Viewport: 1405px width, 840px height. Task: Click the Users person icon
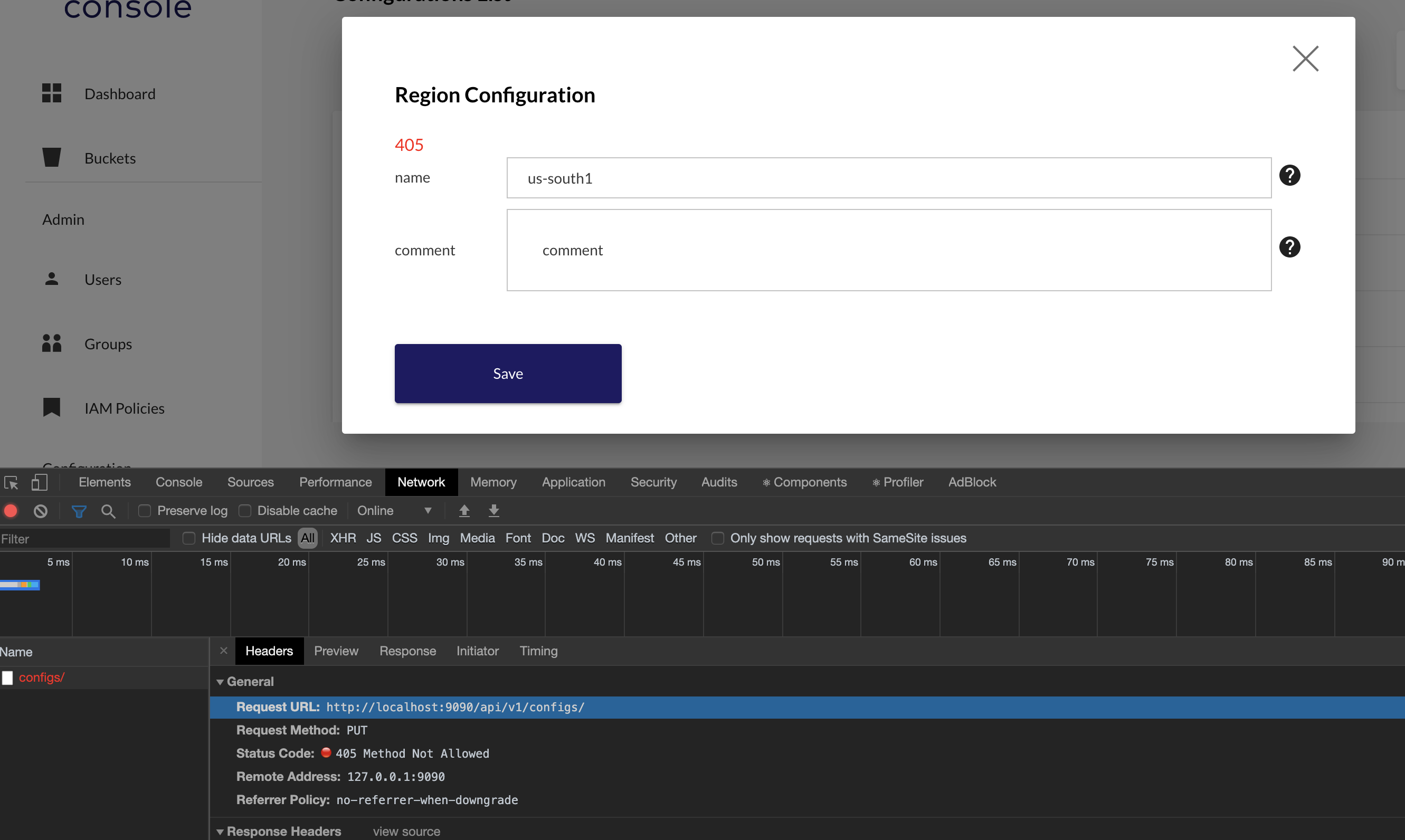tap(52, 279)
